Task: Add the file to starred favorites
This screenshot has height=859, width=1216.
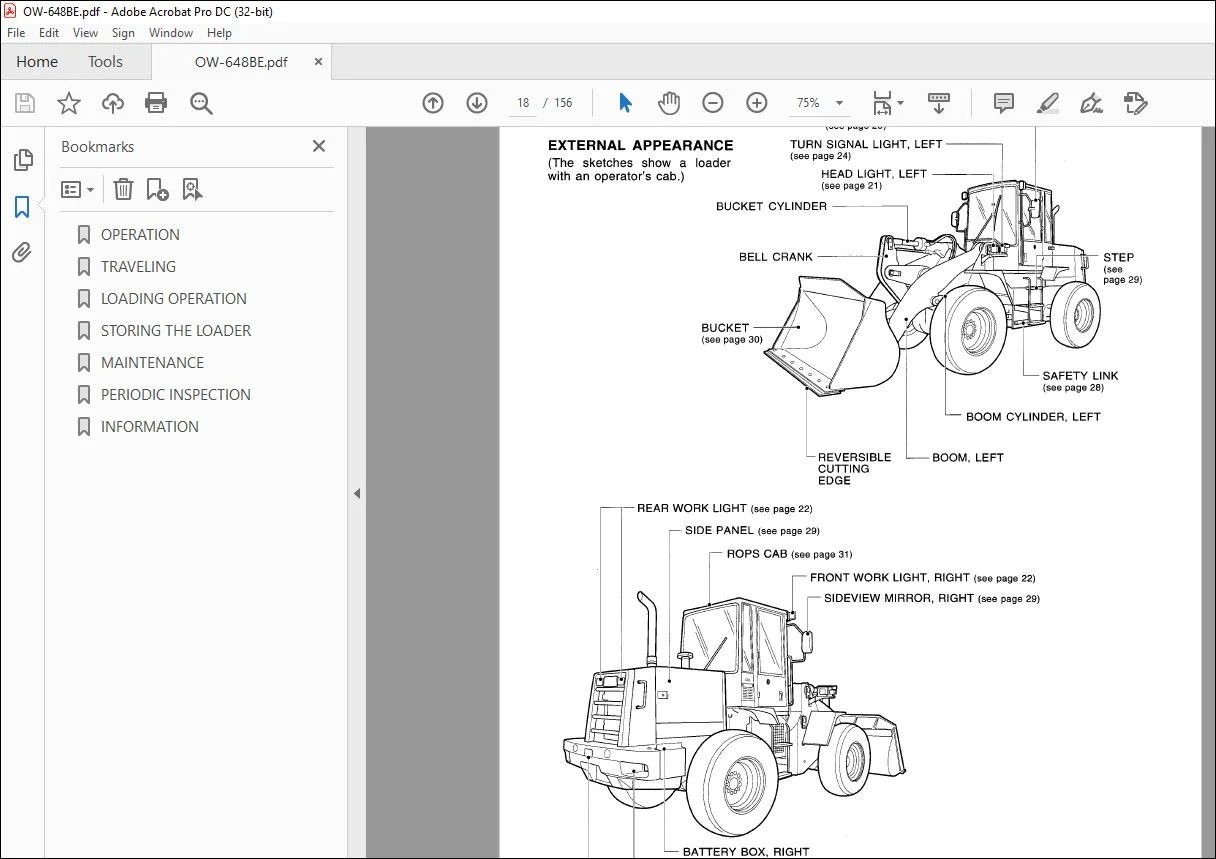Action: point(69,103)
